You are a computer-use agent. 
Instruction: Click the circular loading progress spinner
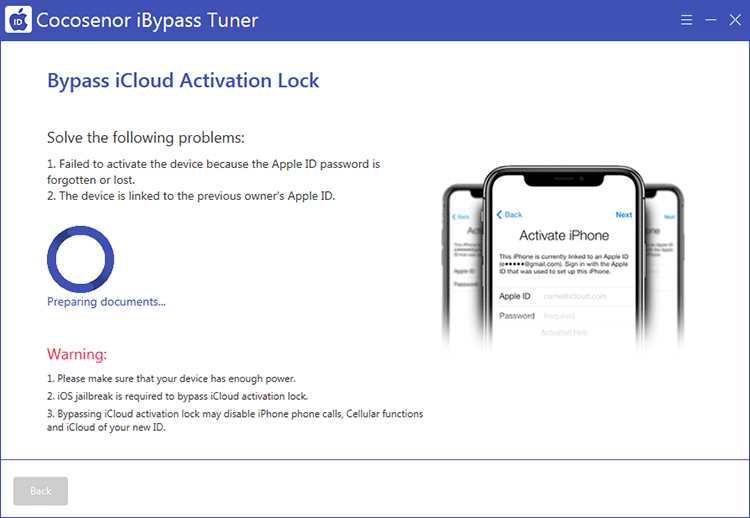pyautogui.click(x=80, y=259)
